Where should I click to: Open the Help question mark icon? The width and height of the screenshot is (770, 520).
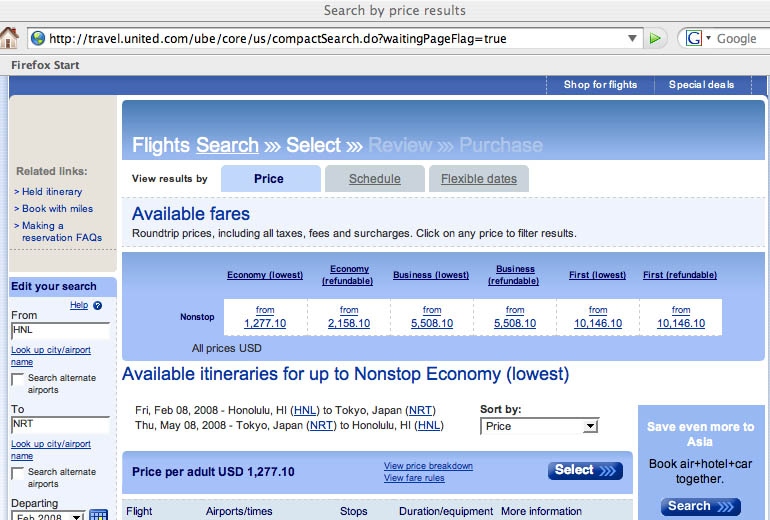pyautogui.click(x=98, y=305)
